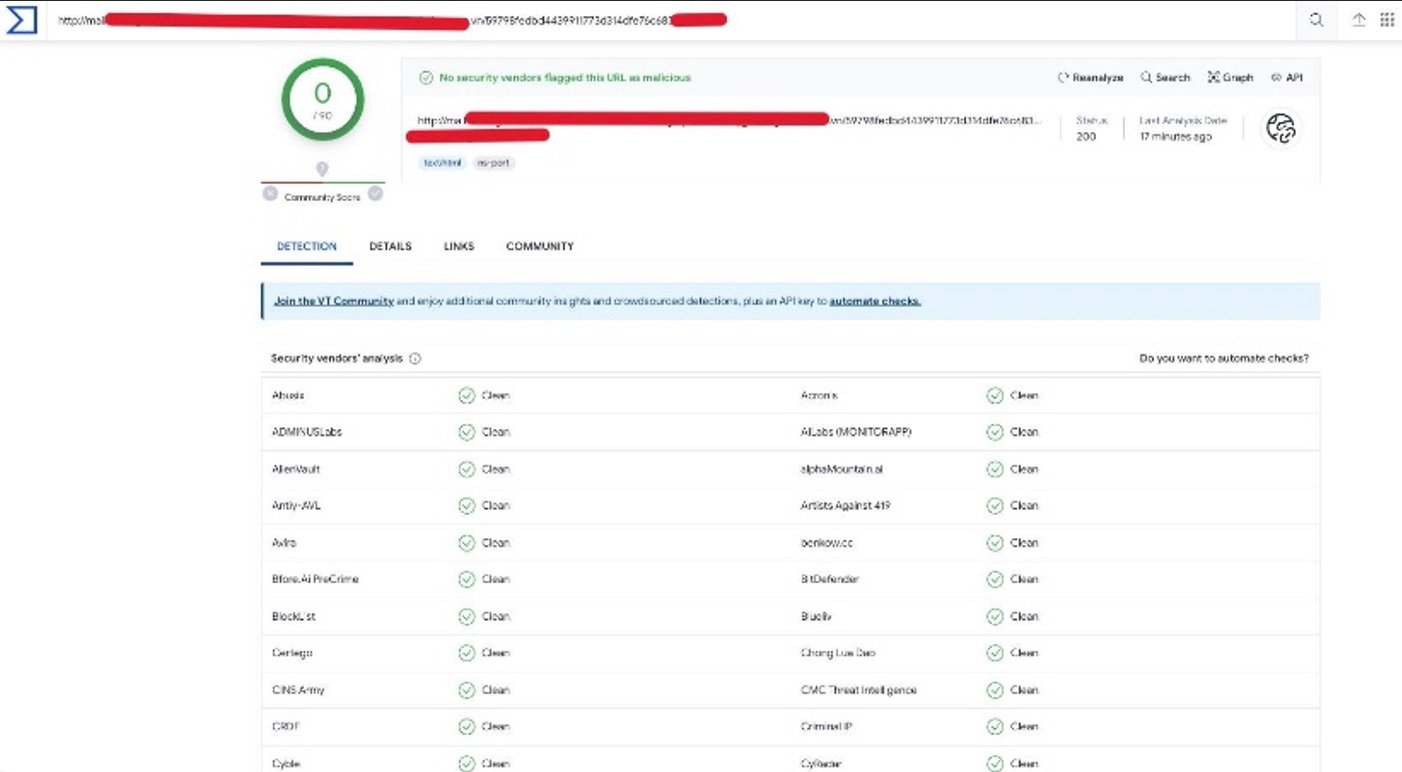
Task: Click the Clean check icon for Certego
Action: (x=466, y=653)
